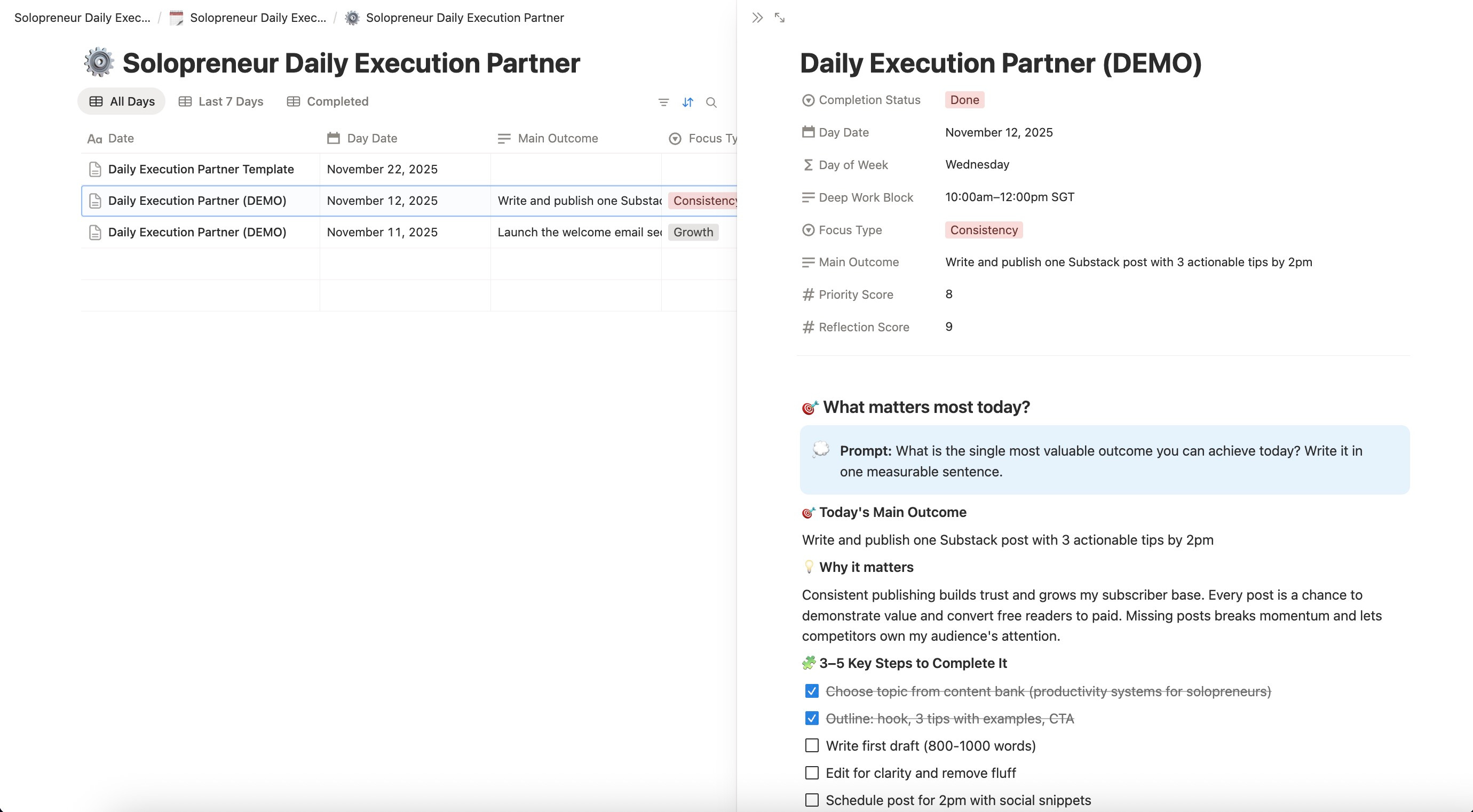Open Daily Execution Partner Template row

pos(201,169)
